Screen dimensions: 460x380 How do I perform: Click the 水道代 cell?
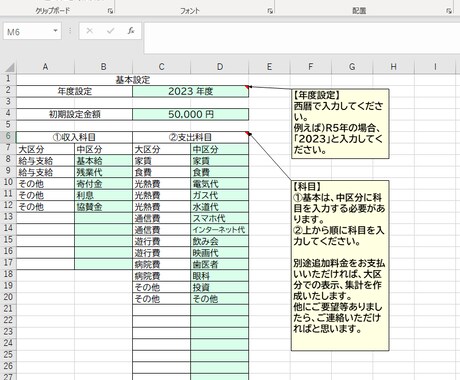[x=220, y=207]
